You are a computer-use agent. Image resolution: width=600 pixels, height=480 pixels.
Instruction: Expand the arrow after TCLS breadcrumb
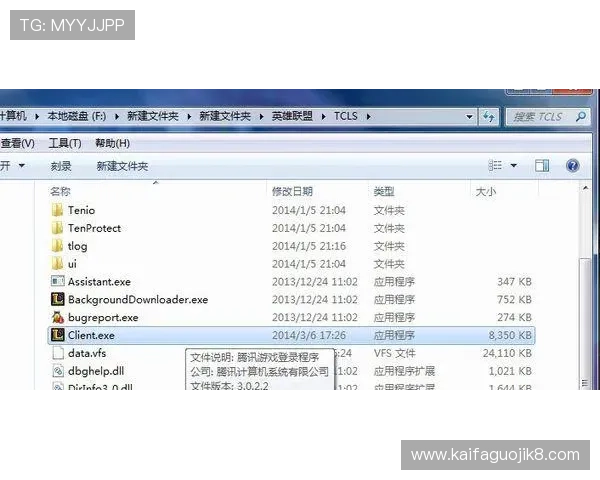click(x=368, y=116)
